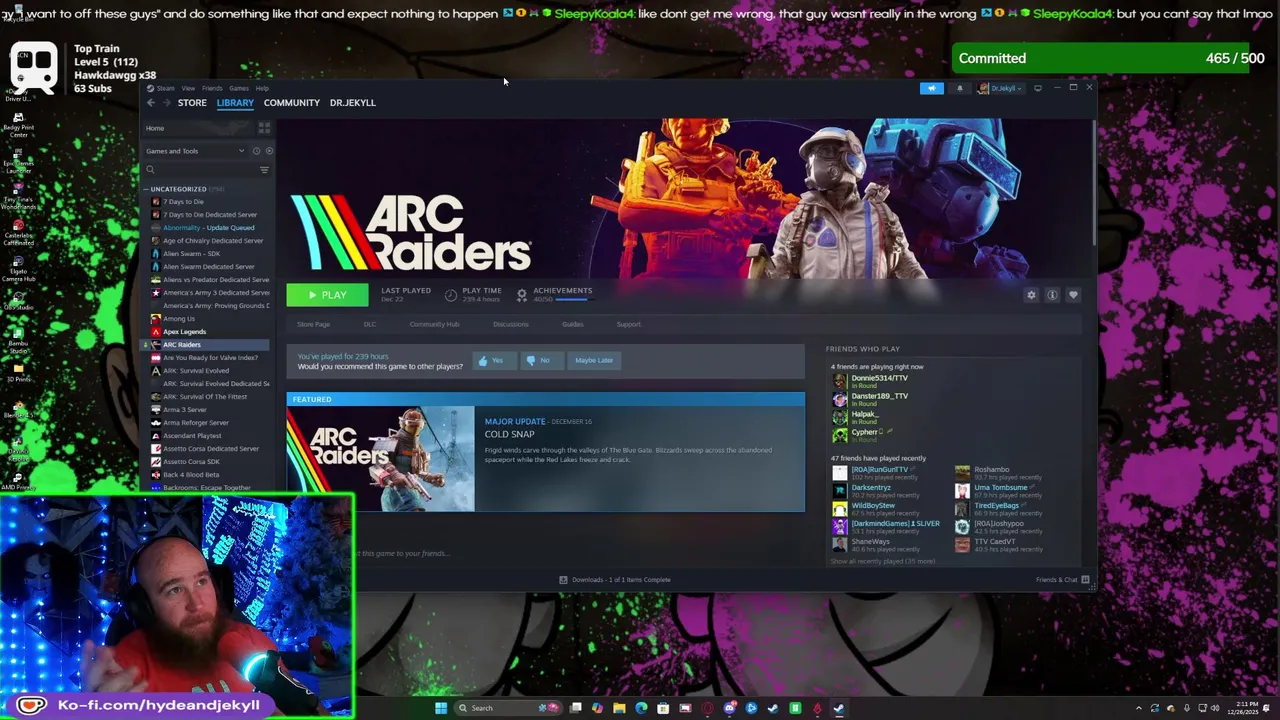Screen dimensions: 1280x720
Task: Select Apex Legends in library list
Action: pyautogui.click(x=184, y=332)
